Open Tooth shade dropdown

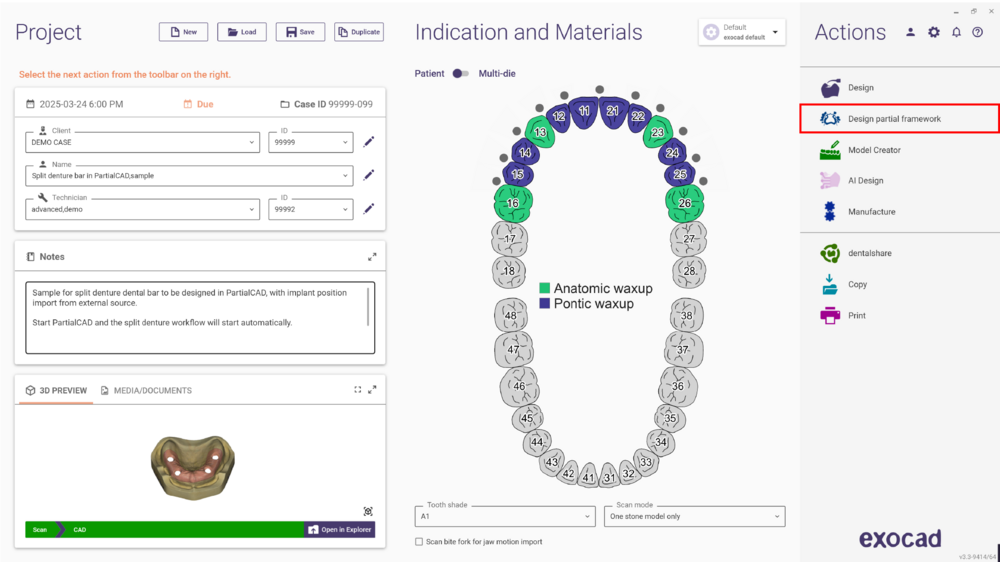[x=504, y=516]
